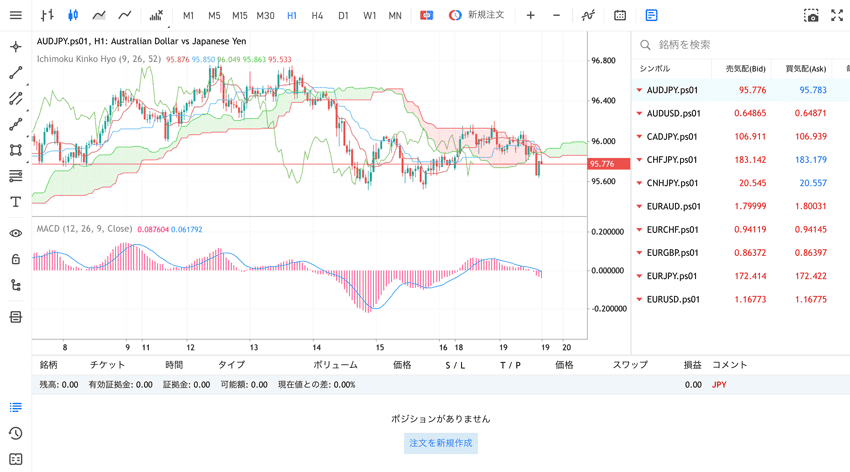Select the text annotation tool

[16, 202]
